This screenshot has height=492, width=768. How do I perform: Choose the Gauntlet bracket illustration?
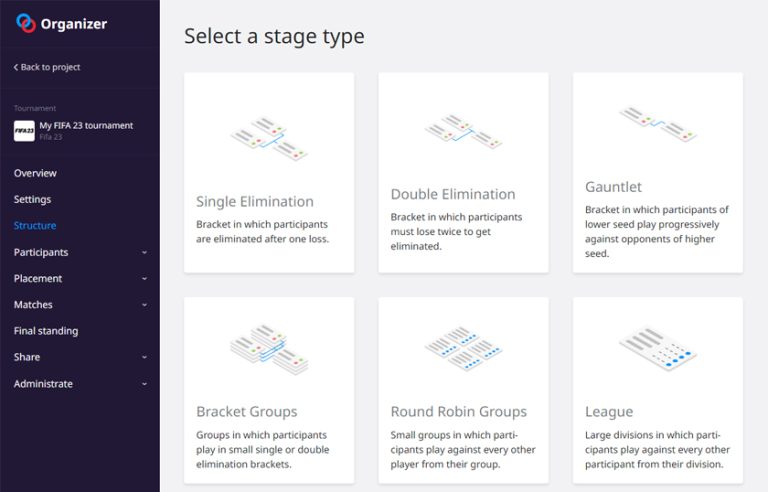[x=657, y=124]
